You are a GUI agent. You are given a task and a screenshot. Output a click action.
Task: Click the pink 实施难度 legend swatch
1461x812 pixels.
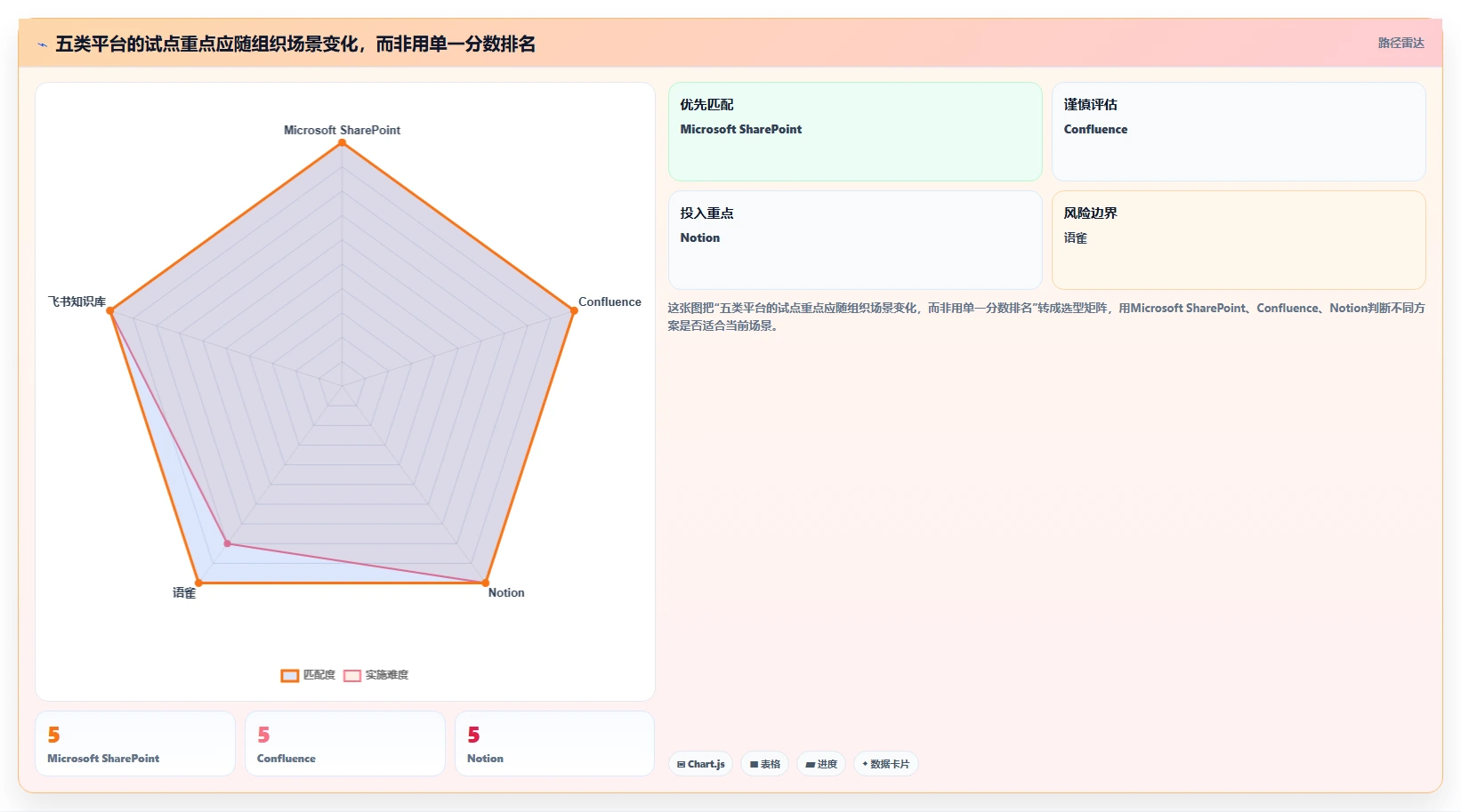click(x=352, y=676)
